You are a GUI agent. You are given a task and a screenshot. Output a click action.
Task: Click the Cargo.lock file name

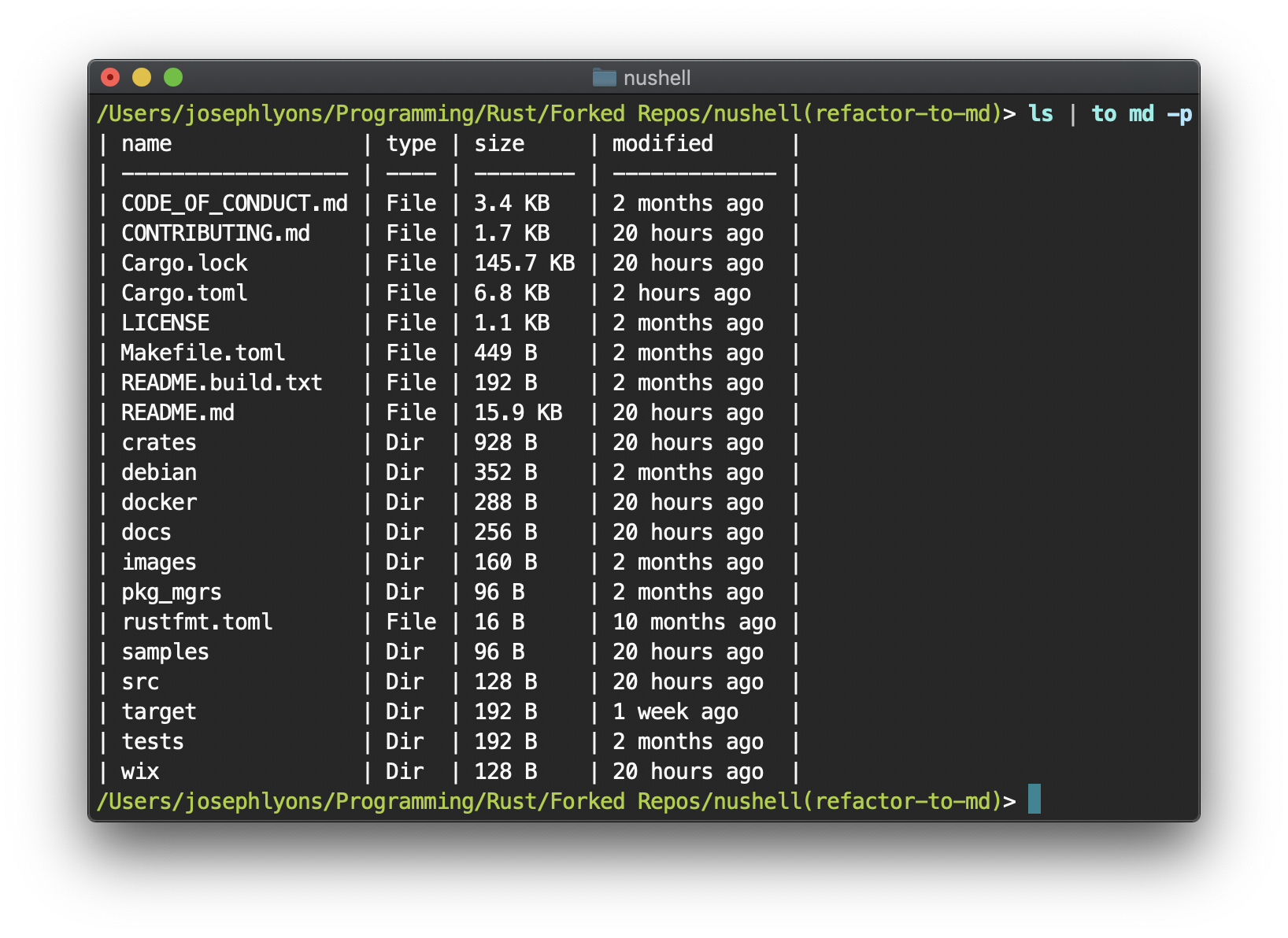(x=184, y=264)
